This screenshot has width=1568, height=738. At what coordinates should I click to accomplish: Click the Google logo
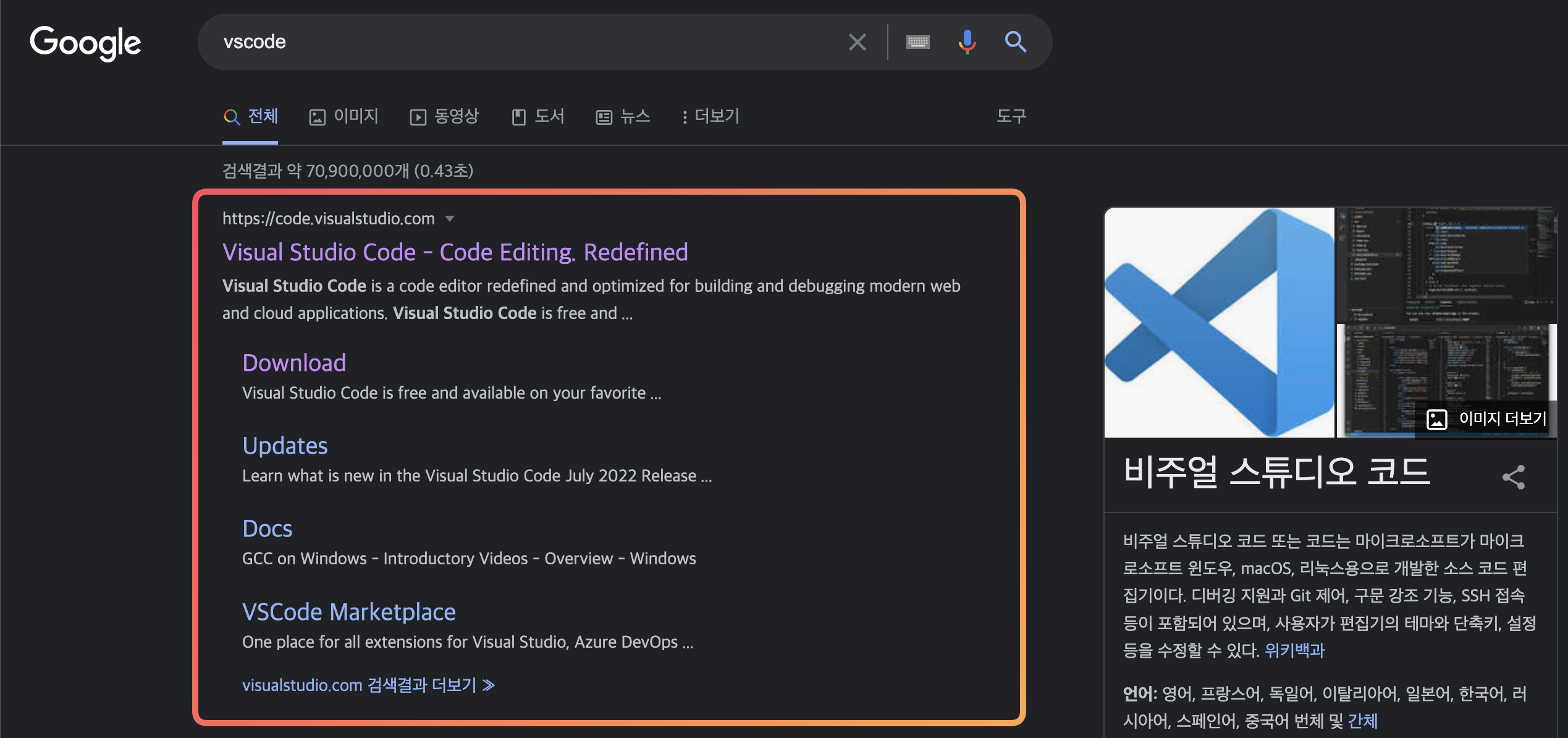85,43
